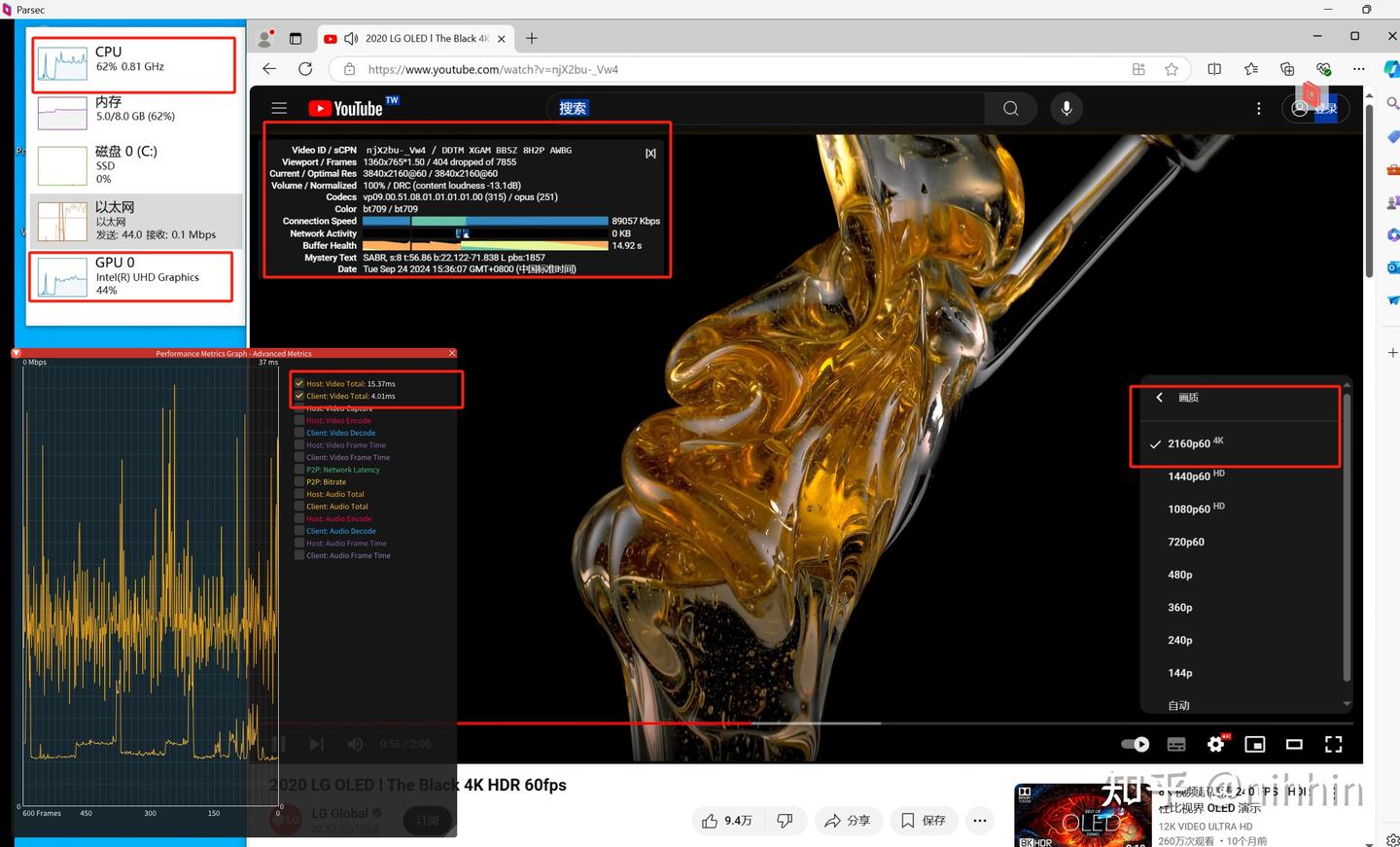The width and height of the screenshot is (1400, 847).
Task: Click the quality menu scrollbar
Action: click(1347, 538)
